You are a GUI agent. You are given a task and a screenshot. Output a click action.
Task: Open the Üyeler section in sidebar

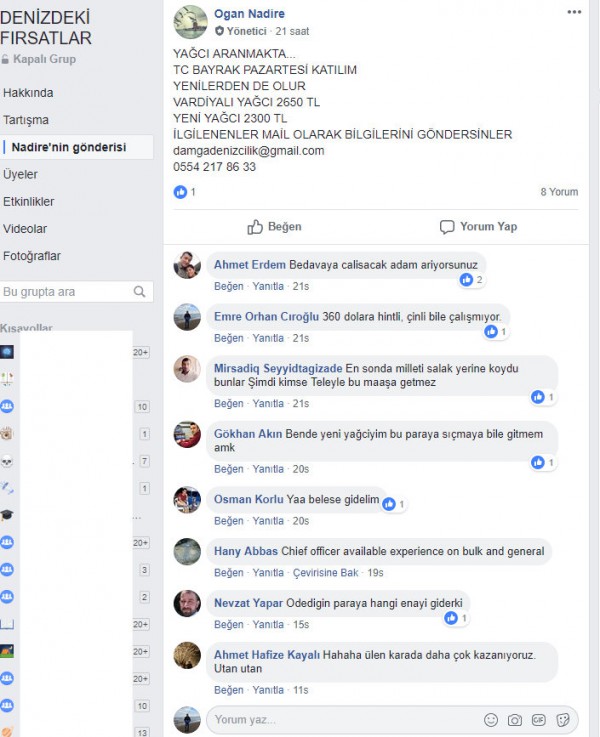pos(20,174)
